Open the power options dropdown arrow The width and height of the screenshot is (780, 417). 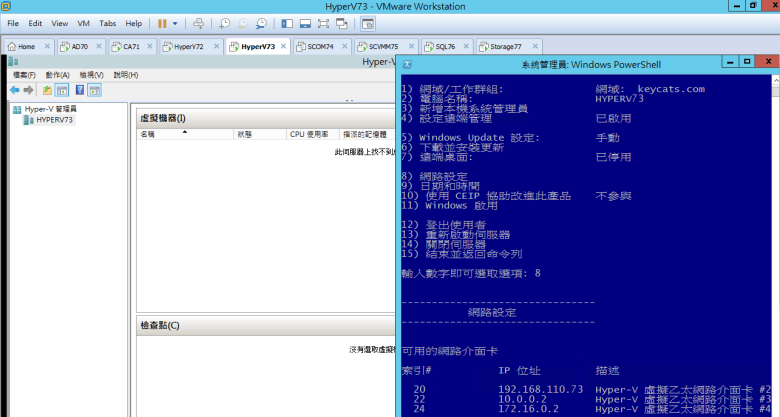[176, 22]
